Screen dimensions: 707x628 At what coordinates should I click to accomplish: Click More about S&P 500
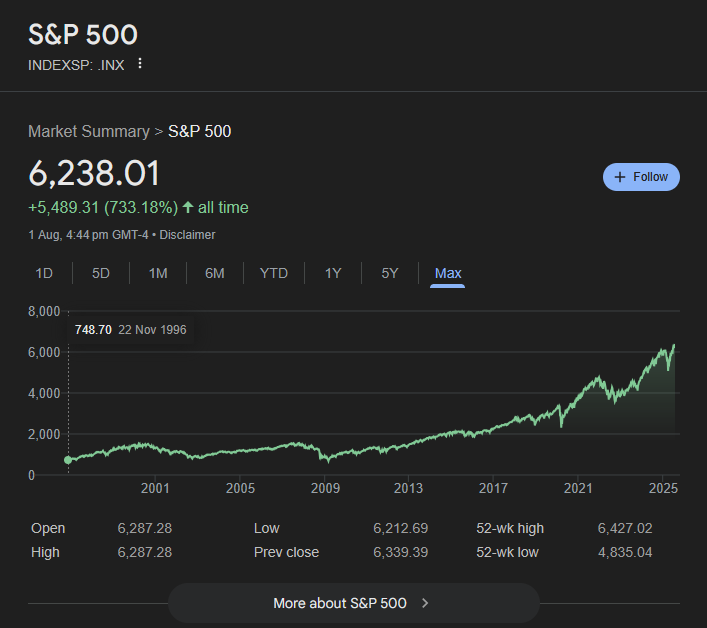point(354,603)
